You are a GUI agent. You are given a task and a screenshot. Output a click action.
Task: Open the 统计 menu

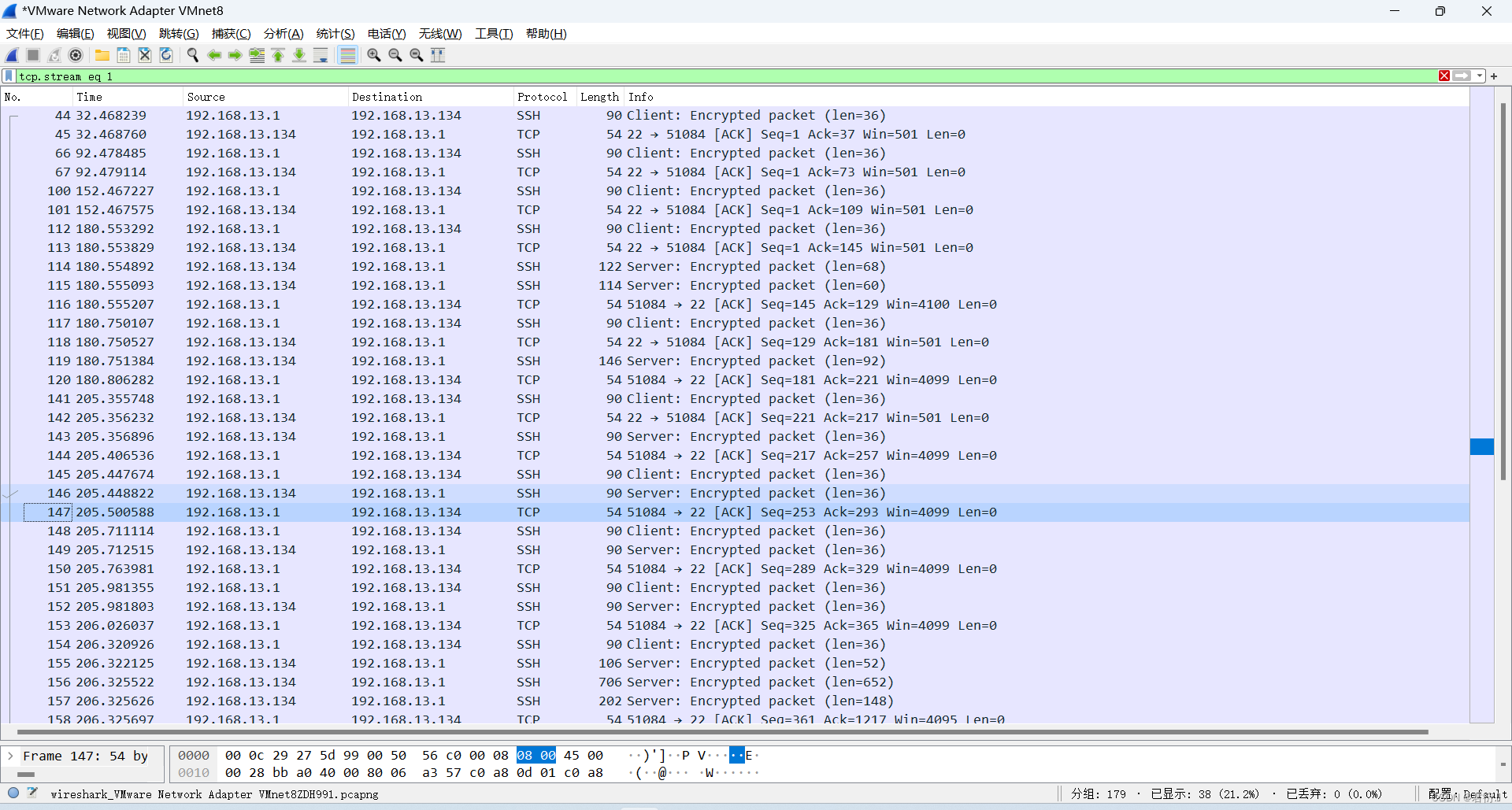[335, 34]
